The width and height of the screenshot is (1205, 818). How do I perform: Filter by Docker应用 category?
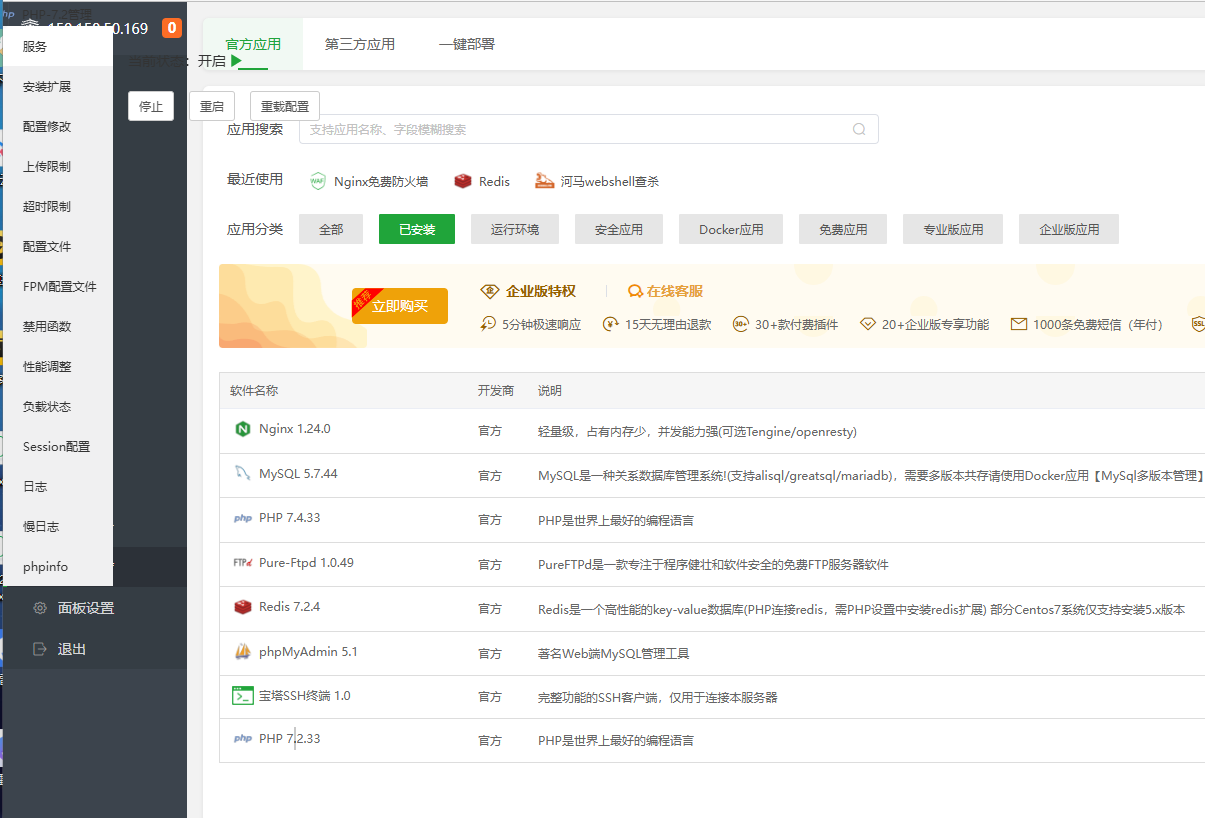pos(731,229)
